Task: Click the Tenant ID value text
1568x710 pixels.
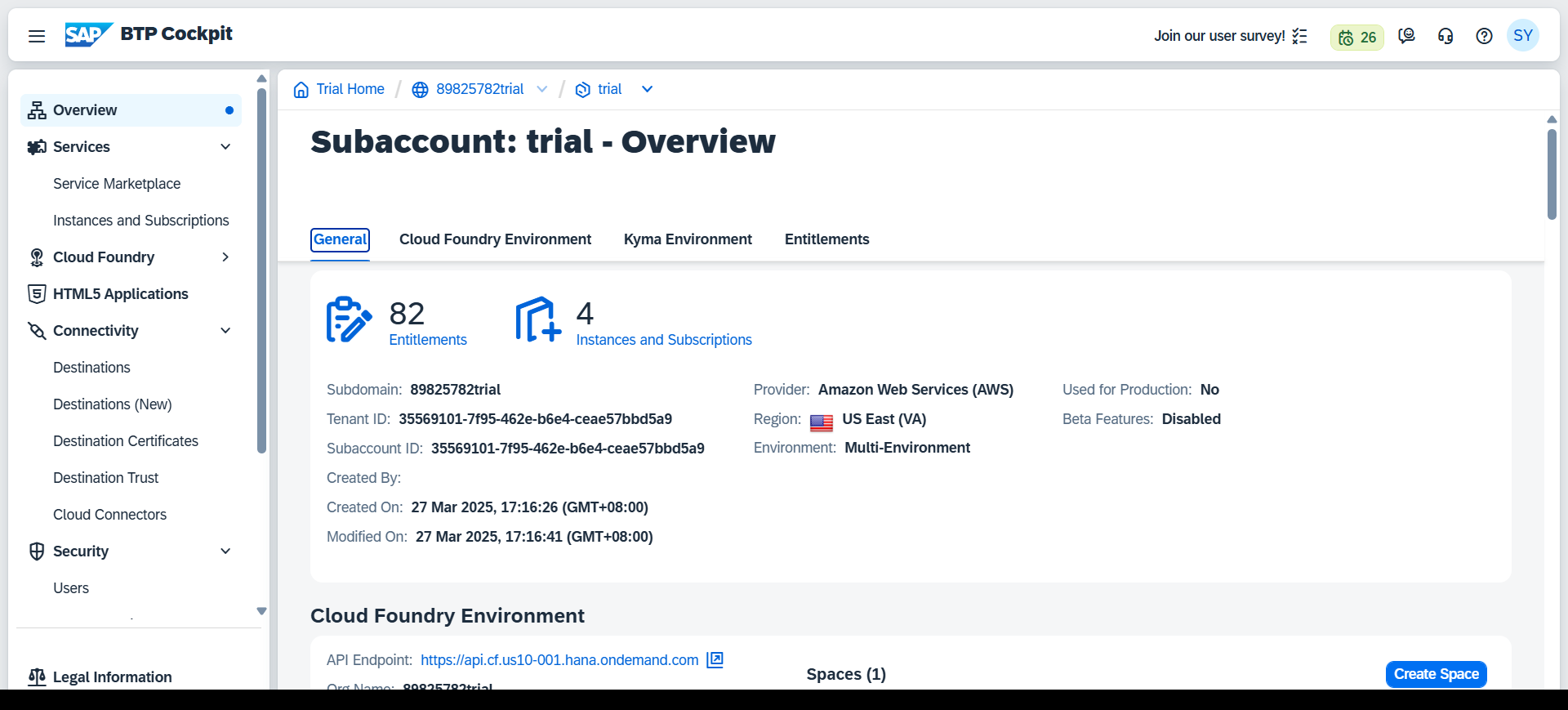Action: pos(535,419)
